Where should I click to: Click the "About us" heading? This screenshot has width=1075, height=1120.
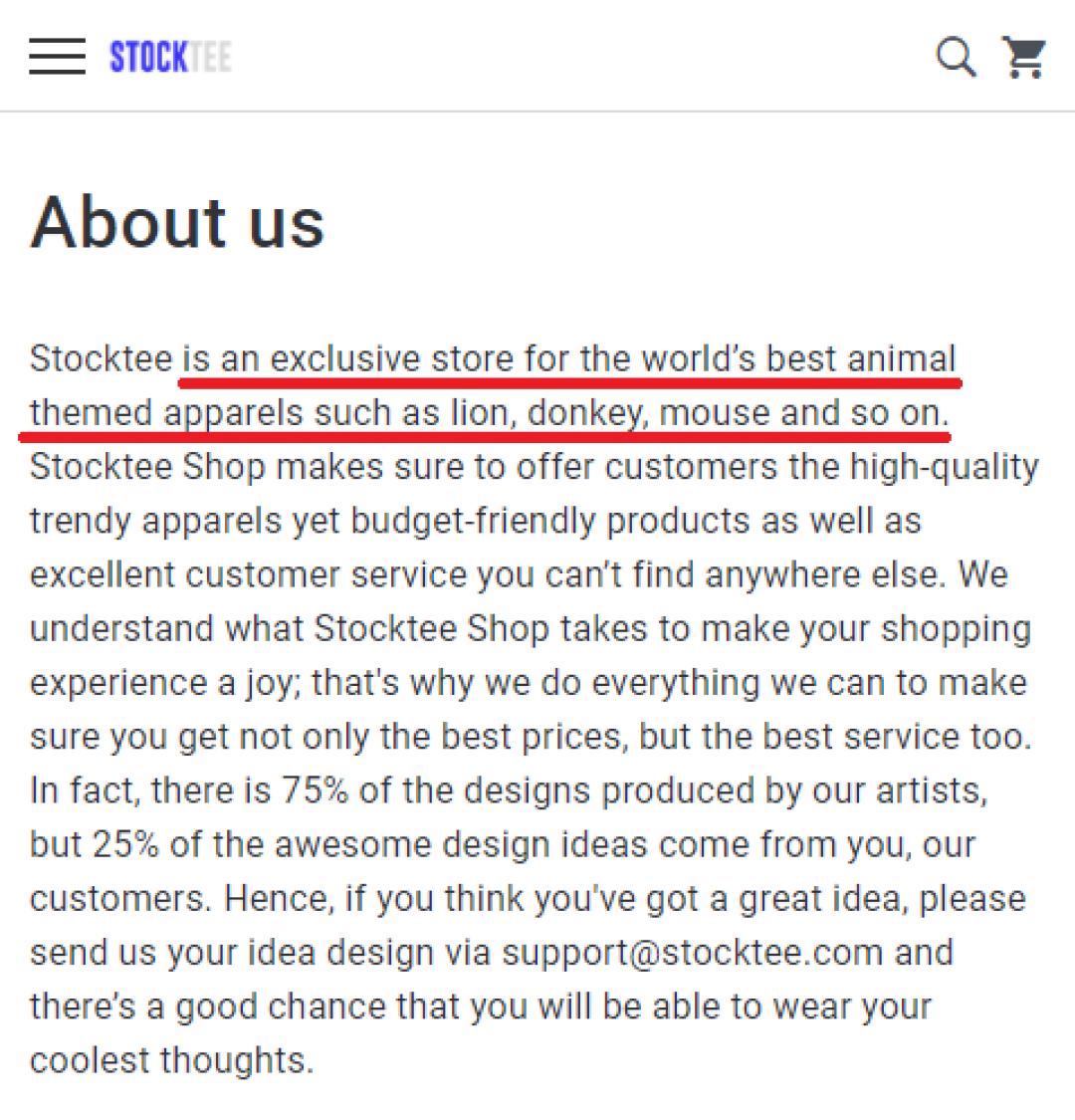point(178,221)
